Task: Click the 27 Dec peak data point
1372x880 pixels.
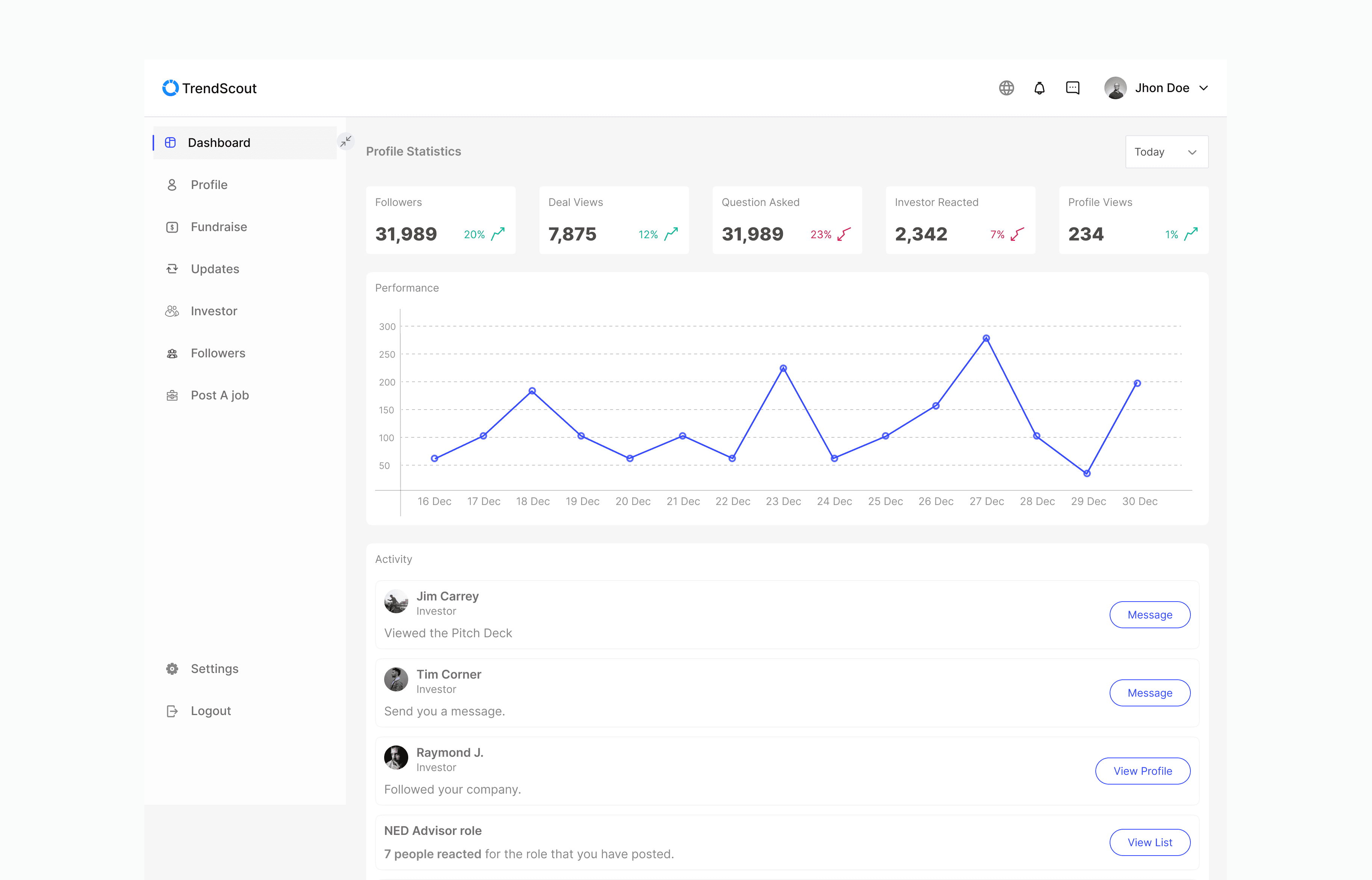Action: (986, 338)
